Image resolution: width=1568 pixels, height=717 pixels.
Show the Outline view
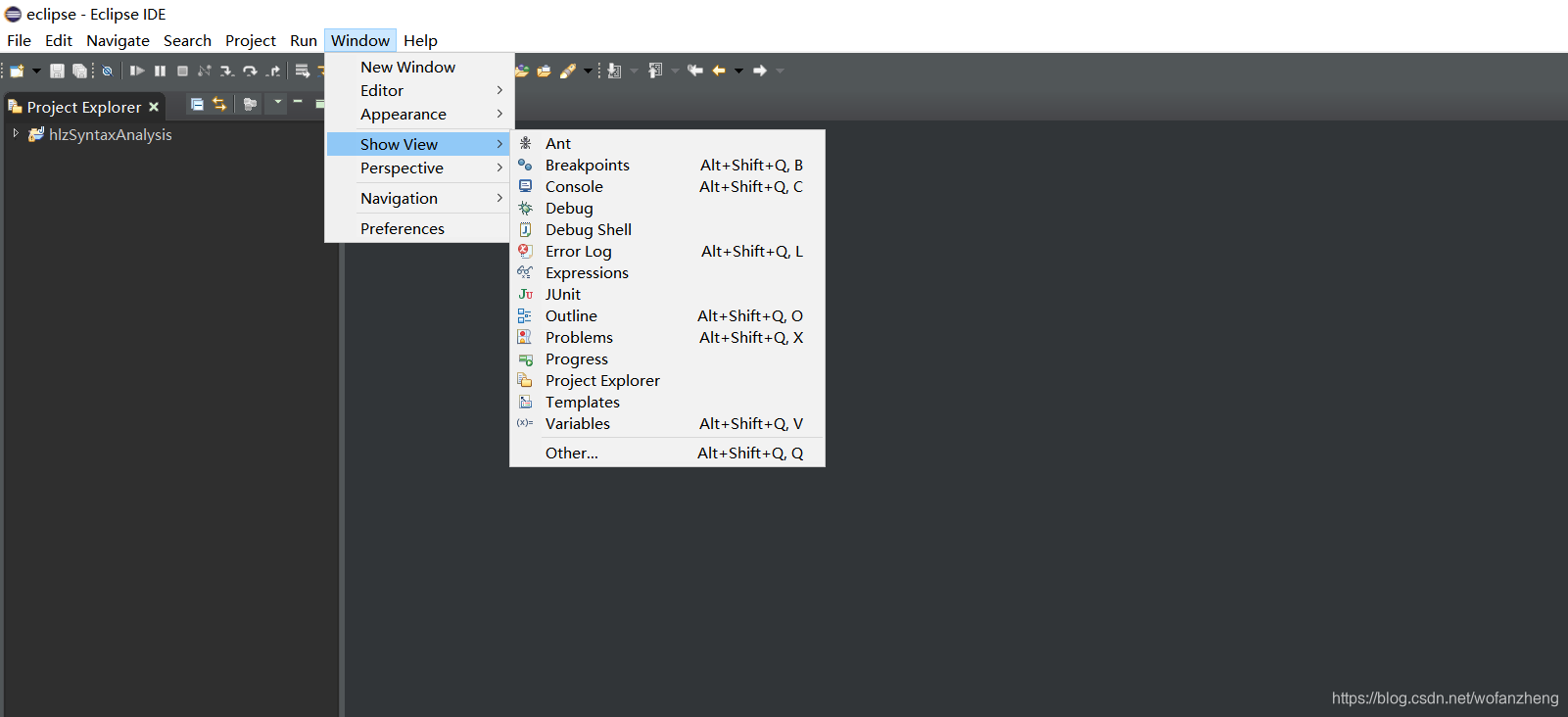click(667, 315)
